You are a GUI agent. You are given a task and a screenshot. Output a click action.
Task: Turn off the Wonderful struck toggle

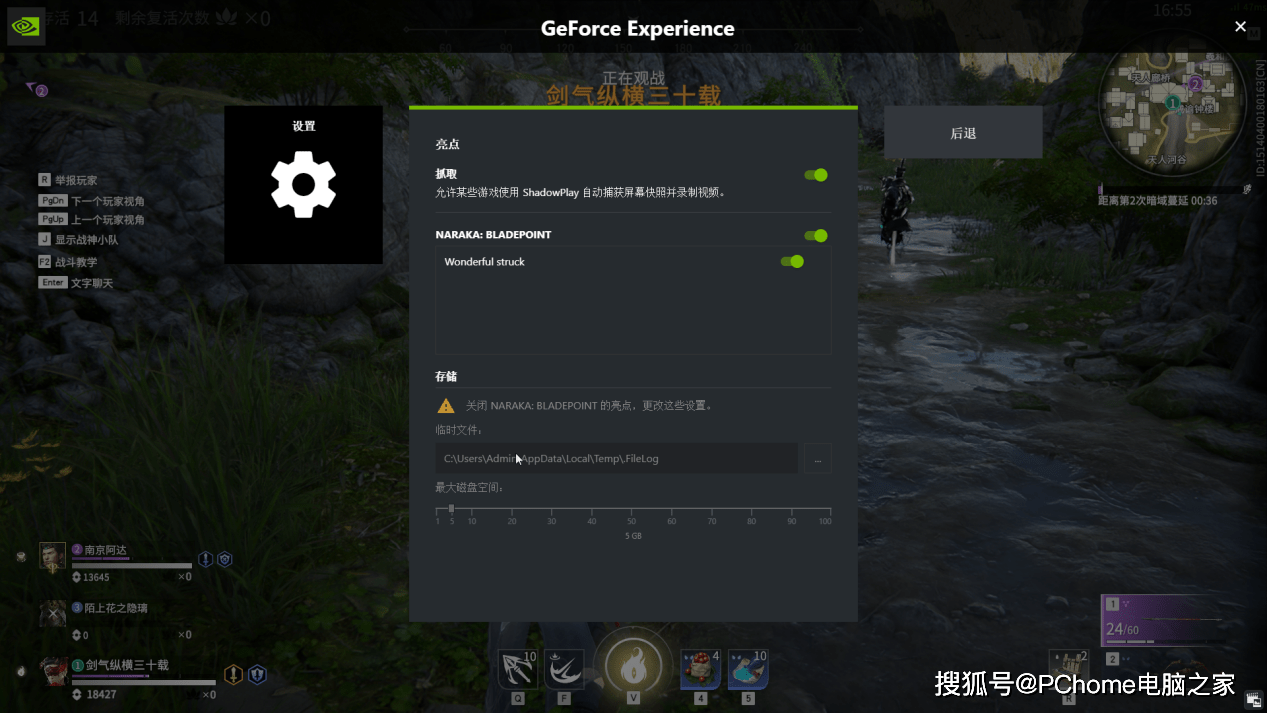pos(791,260)
